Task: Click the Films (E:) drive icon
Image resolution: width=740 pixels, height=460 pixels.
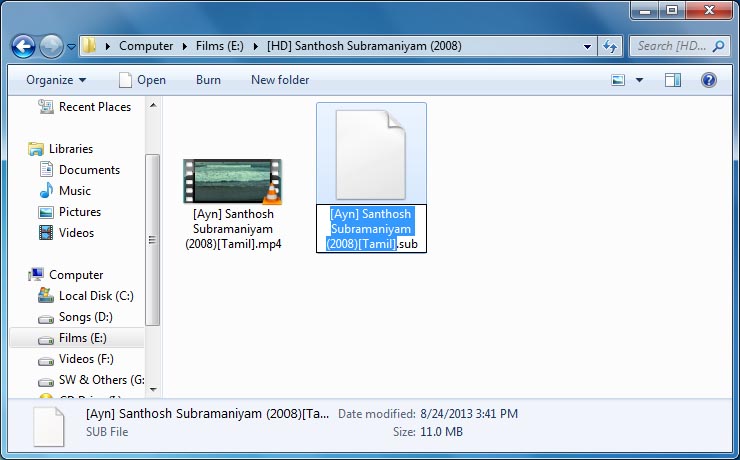Action: pos(46,340)
